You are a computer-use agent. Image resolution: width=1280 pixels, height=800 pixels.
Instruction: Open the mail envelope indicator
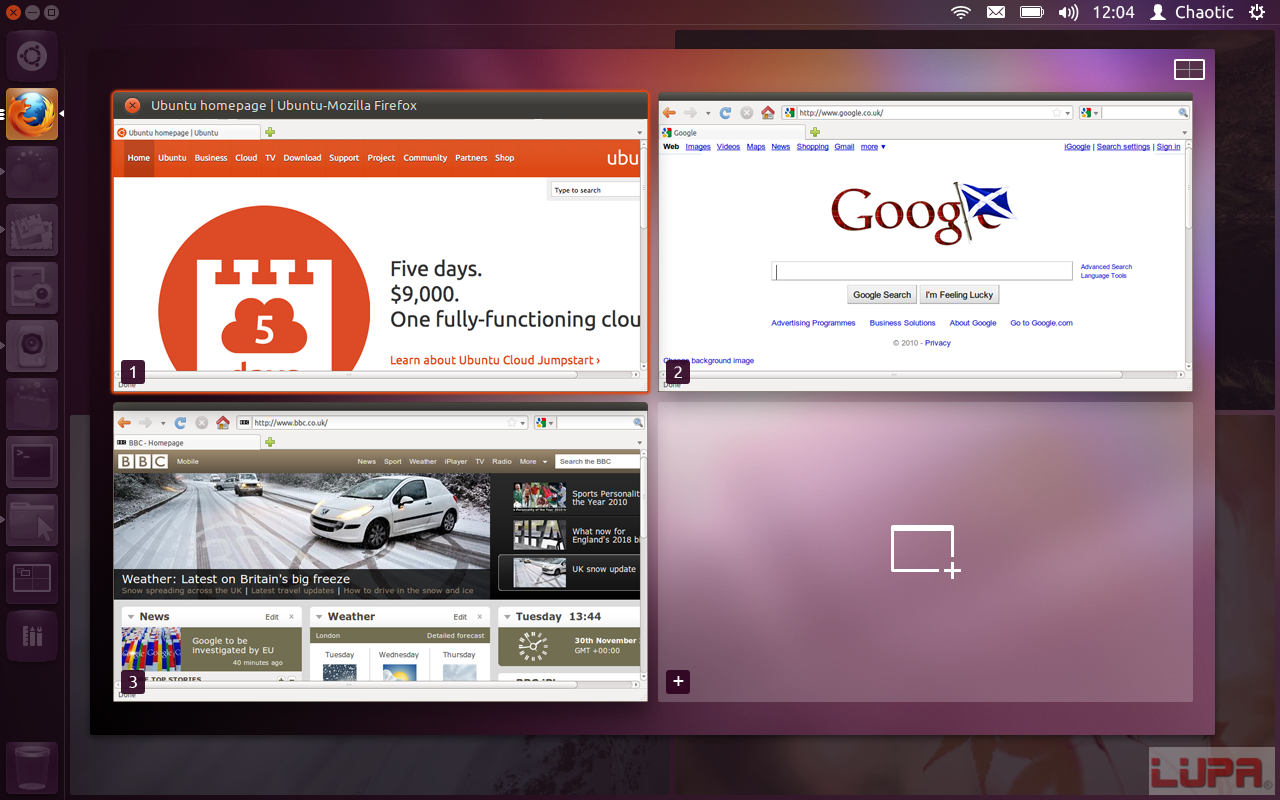pyautogui.click(x=996, y=12)
